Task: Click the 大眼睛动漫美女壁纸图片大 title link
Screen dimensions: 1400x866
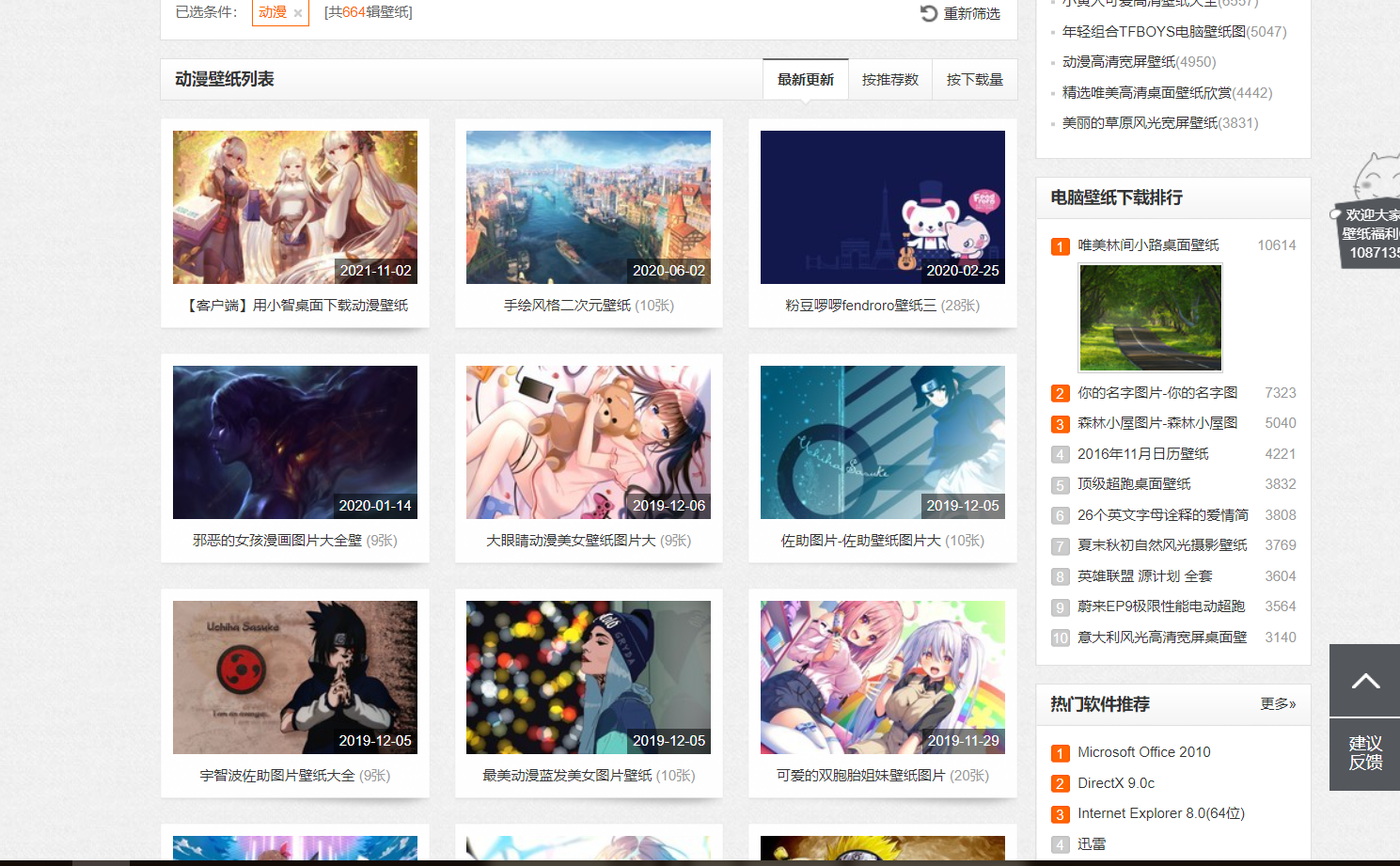Action: (571, 541)
